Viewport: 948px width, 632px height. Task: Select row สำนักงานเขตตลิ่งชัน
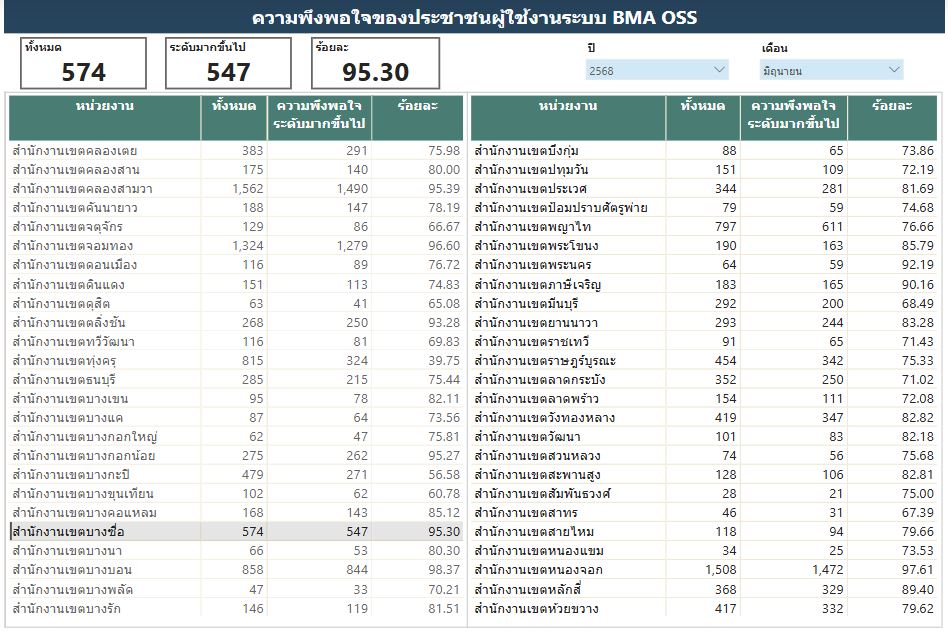click(x=236, y=322)
